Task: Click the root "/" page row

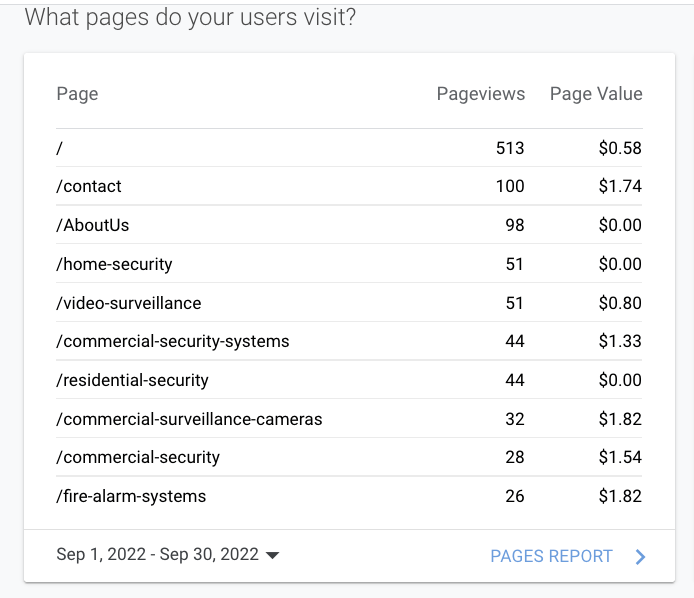Action: [60, 148]
